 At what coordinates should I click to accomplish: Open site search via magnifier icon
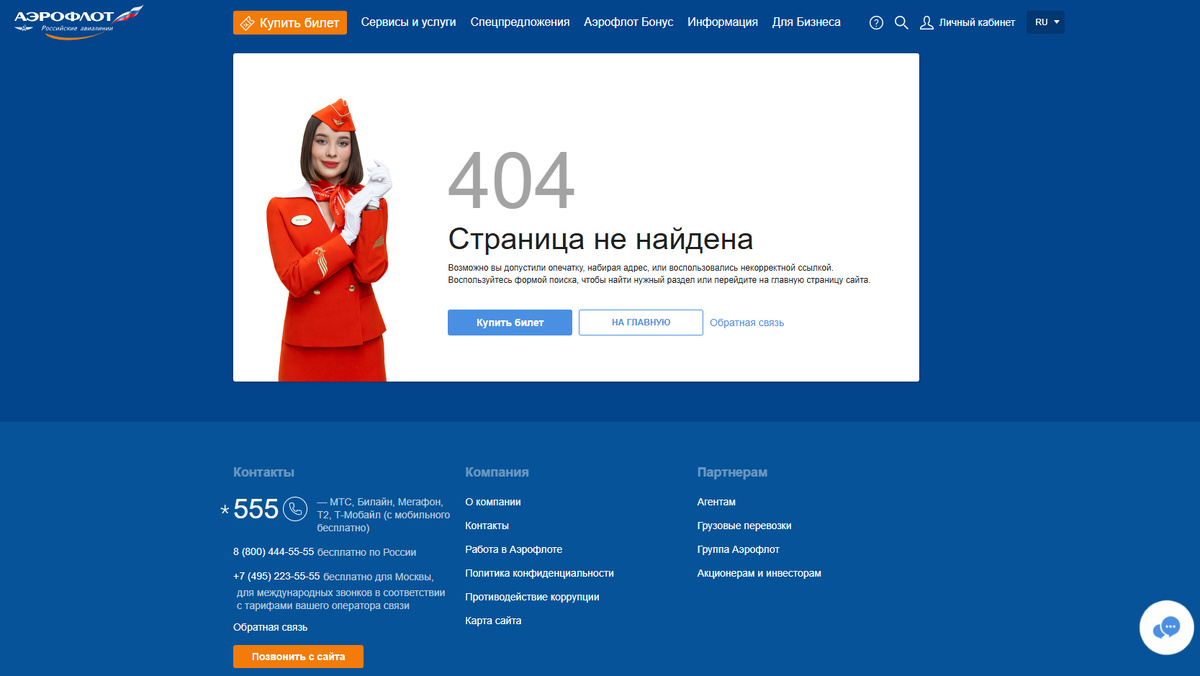pos(901,22)
